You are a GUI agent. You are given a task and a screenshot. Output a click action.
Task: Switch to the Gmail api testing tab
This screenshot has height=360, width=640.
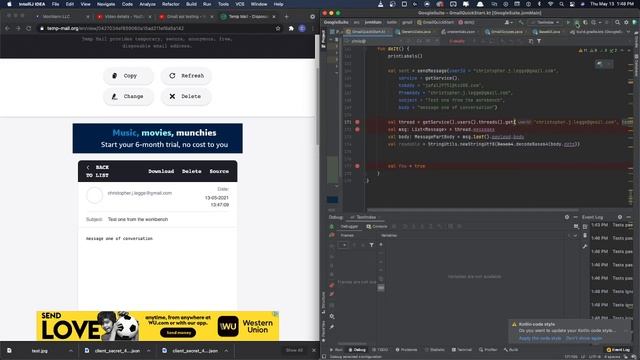[186, 17]
